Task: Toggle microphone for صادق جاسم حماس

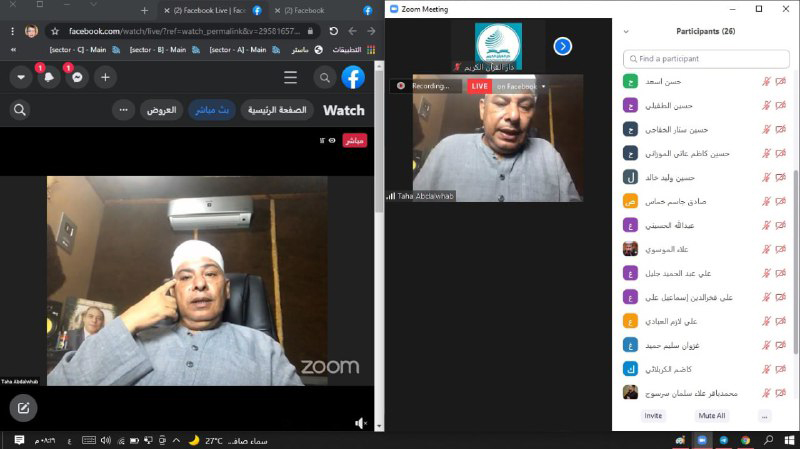Action: pos(766,202)
